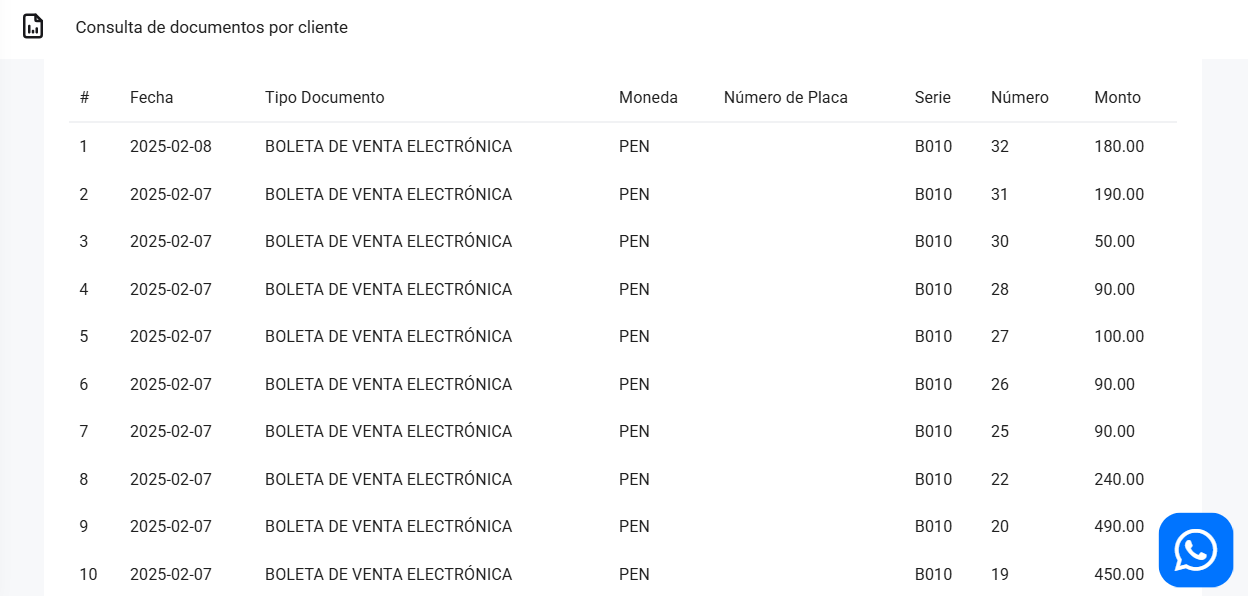The image size is (1248, 596).
Task: Click the # index column header
Action: [84, 98]
